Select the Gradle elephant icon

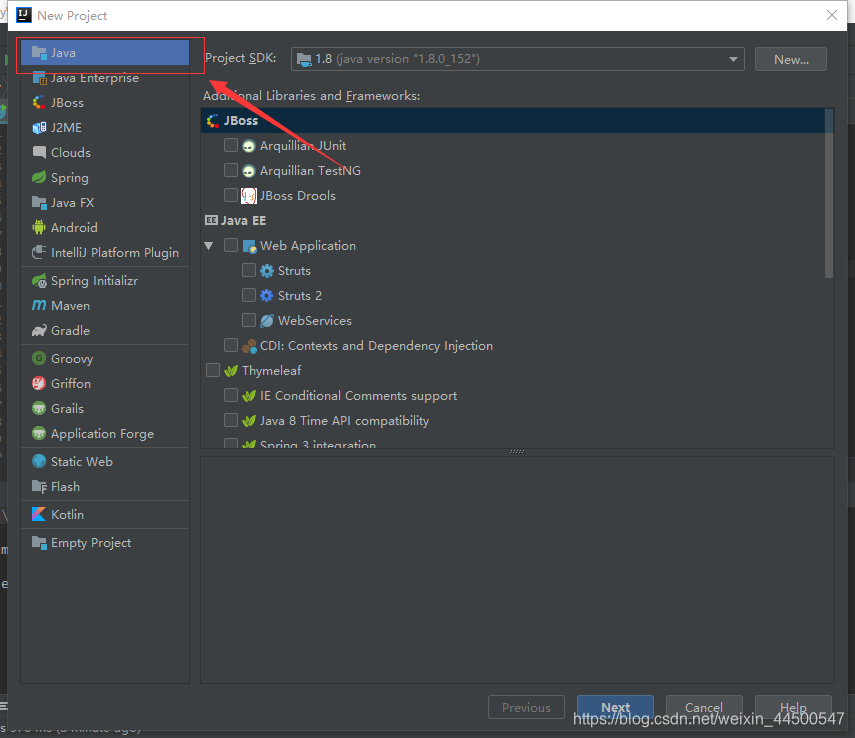(x=39, y=331)
